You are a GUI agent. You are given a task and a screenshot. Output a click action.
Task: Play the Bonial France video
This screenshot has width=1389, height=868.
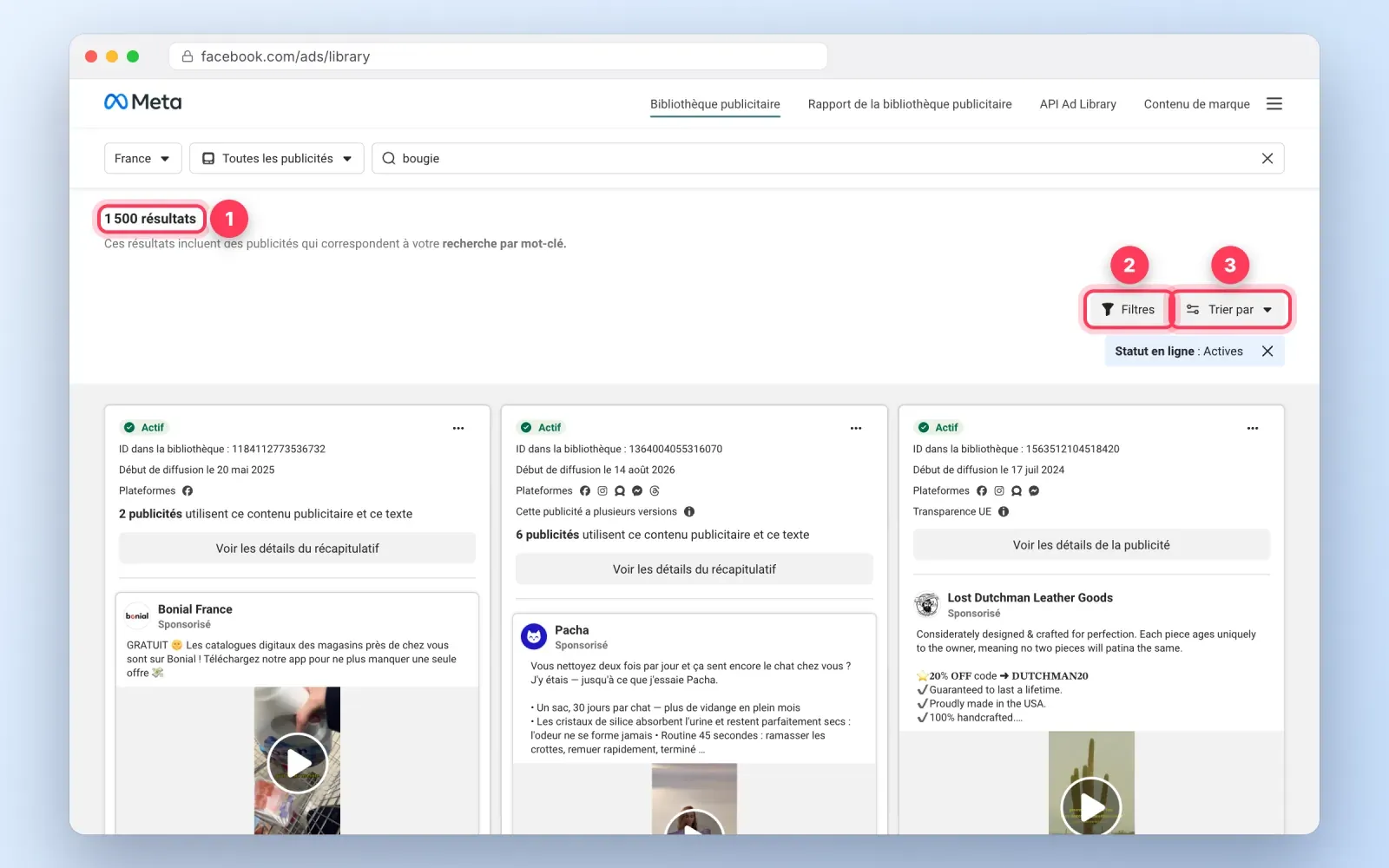298,763
